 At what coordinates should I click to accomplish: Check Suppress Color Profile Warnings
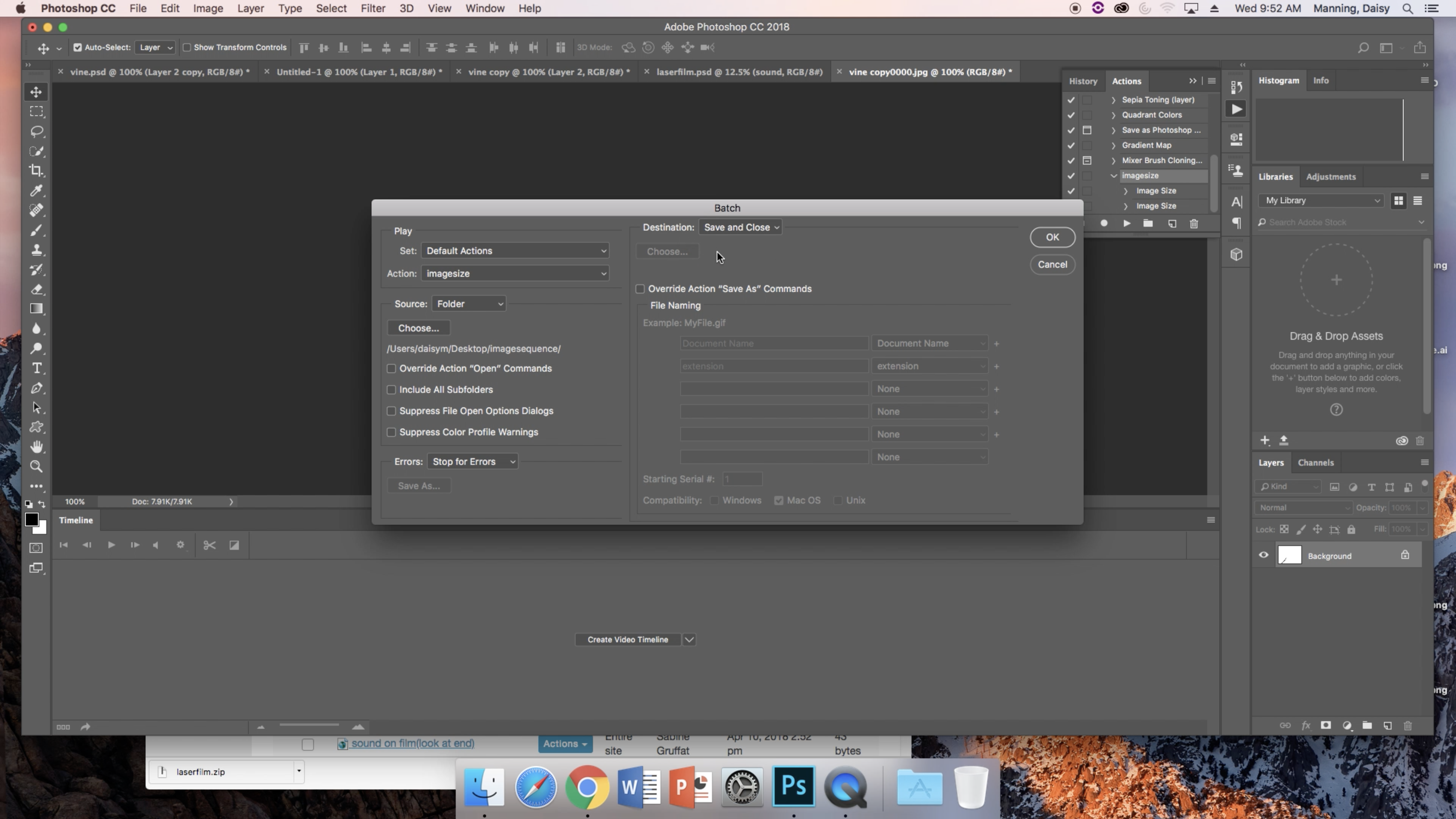click(x=391, y=432)
